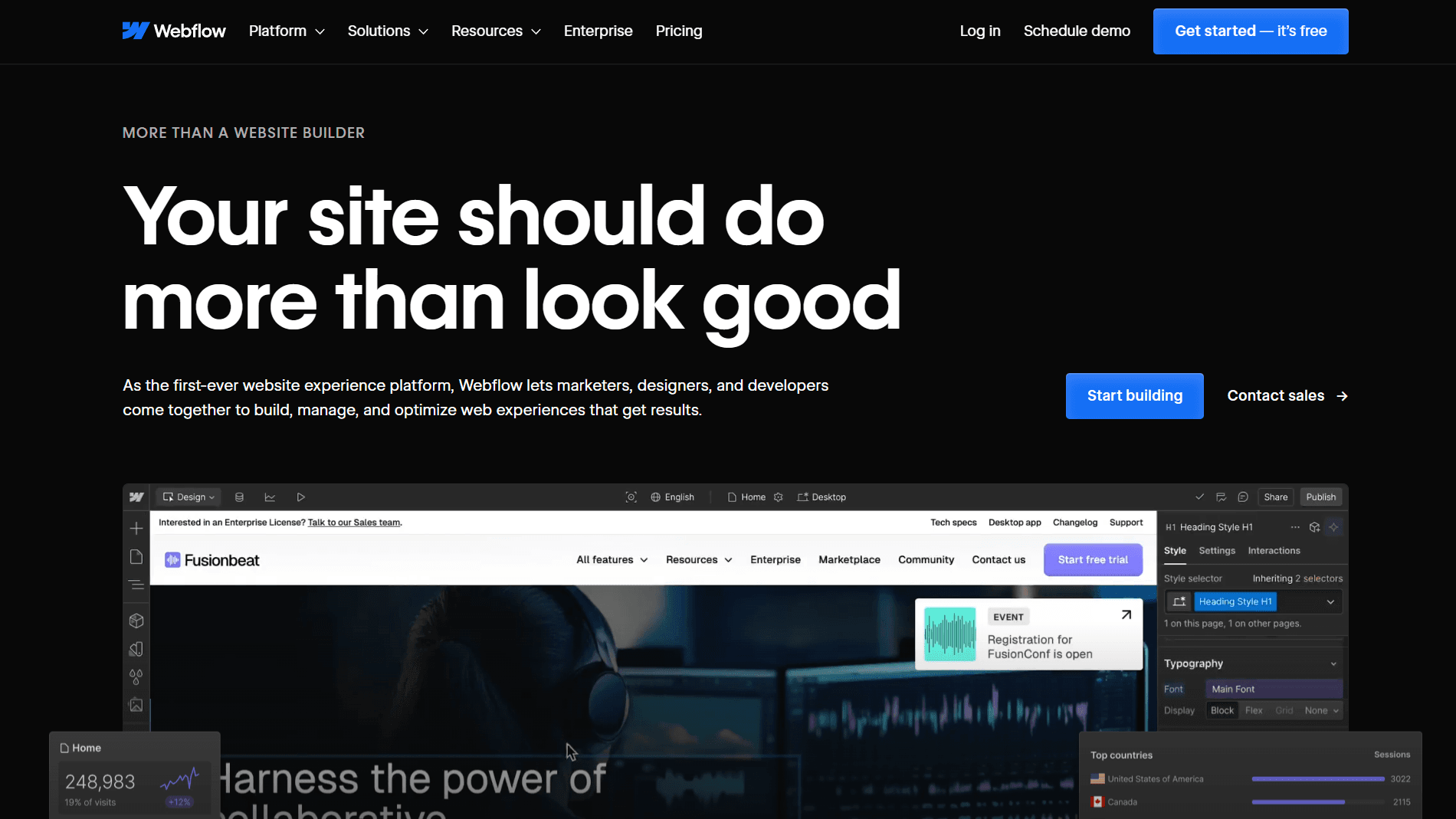
Task: Switch to the Style tab
Action: (x=1175, y=551)
